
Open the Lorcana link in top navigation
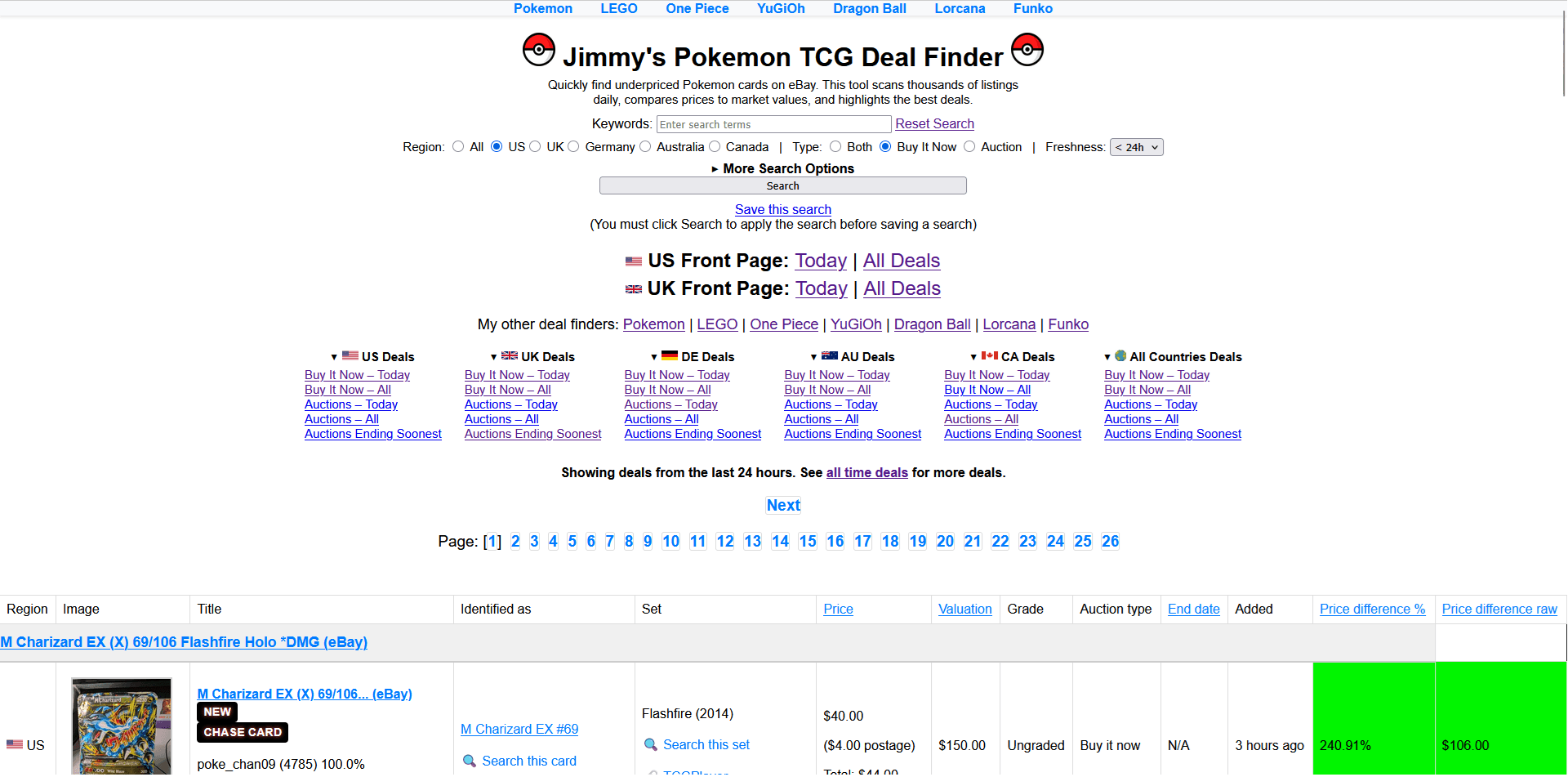pyautogui.click(x=960, y=8)
